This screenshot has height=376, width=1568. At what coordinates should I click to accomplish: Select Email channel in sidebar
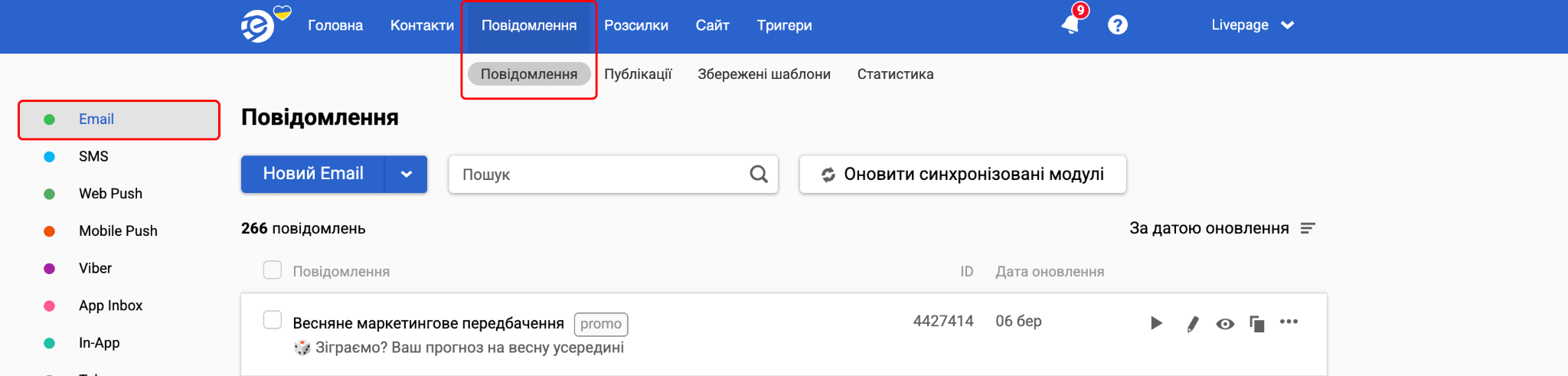pyautogui.click(x=119, y=119)
